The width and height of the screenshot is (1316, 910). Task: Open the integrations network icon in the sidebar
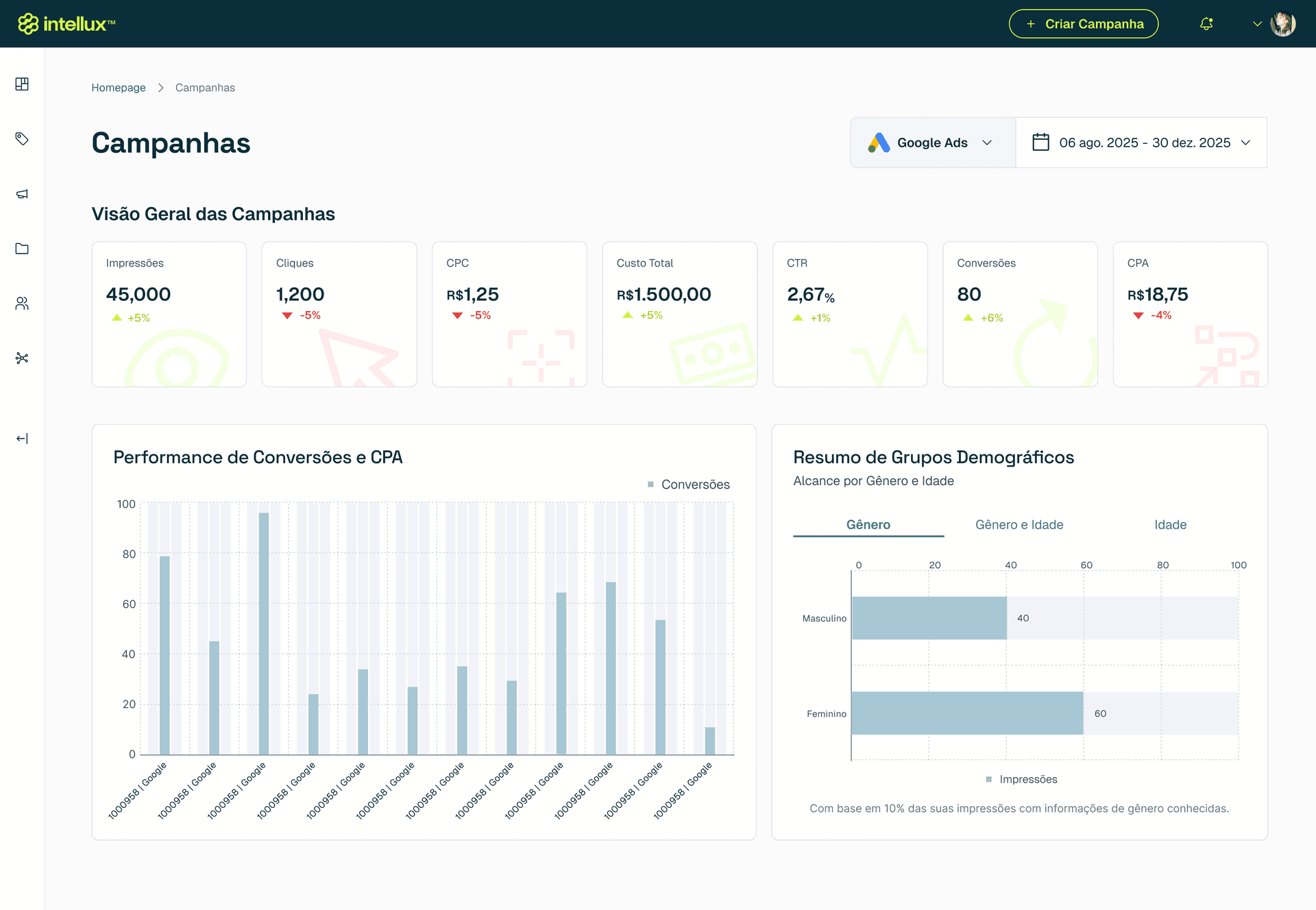22,357
